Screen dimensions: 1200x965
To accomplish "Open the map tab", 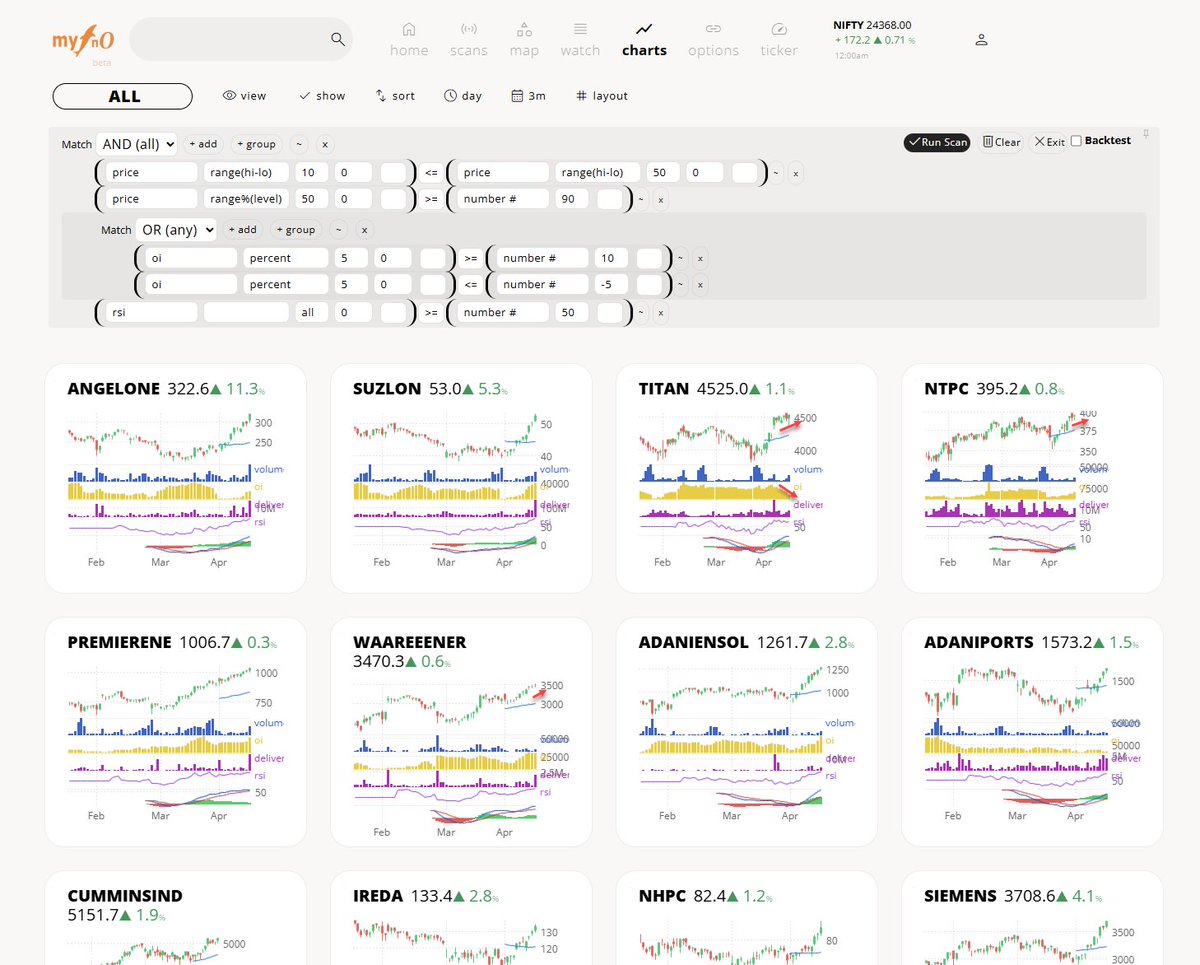I will click(524, 40).
